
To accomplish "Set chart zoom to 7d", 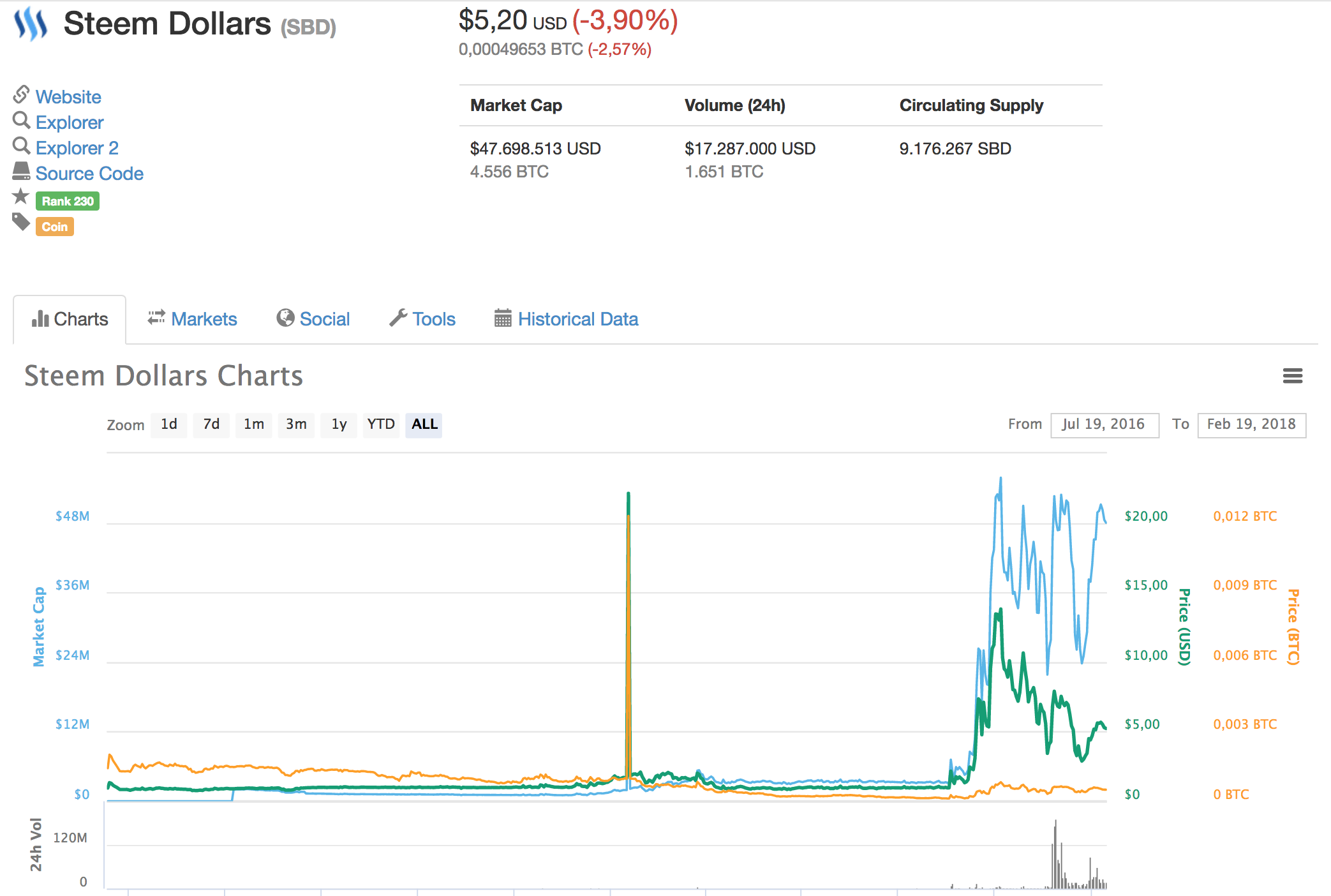I will point(211,424).
